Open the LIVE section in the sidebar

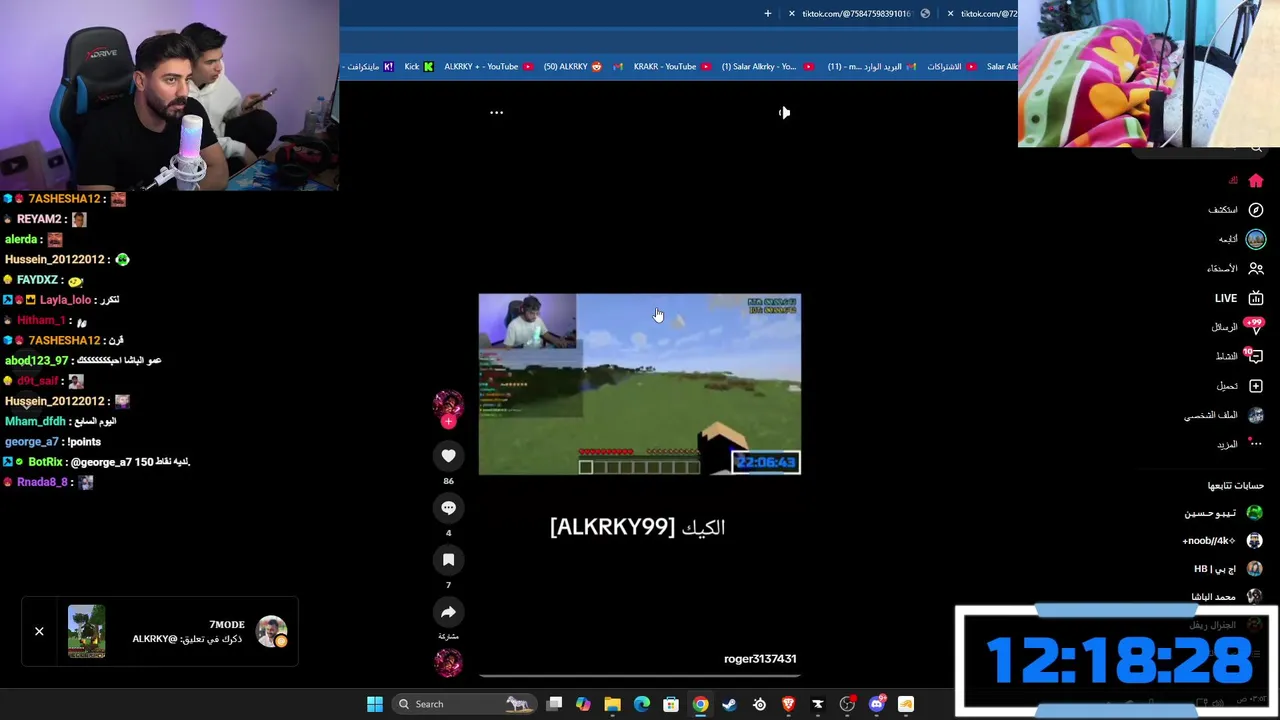pos(1239,298)
